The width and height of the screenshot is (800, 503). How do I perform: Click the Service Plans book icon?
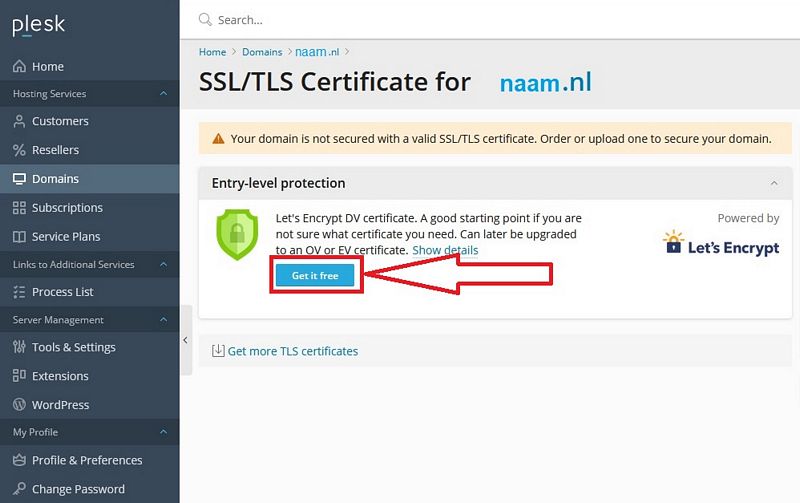[19, 237]
